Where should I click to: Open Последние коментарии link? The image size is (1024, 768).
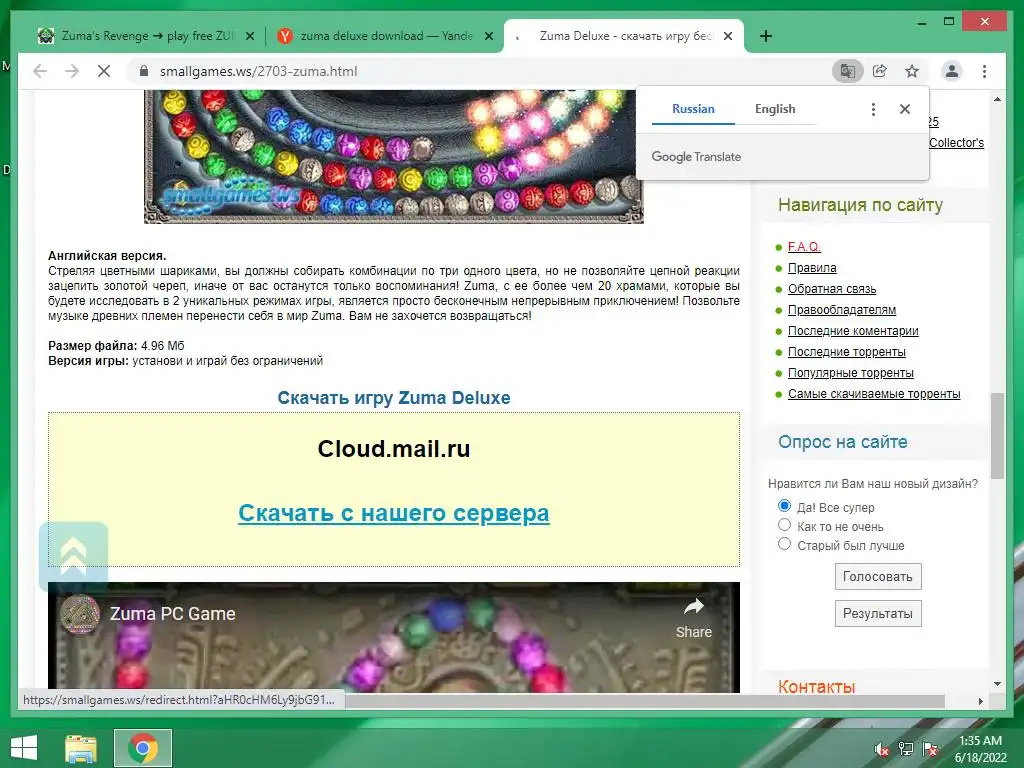click(853, 330)
